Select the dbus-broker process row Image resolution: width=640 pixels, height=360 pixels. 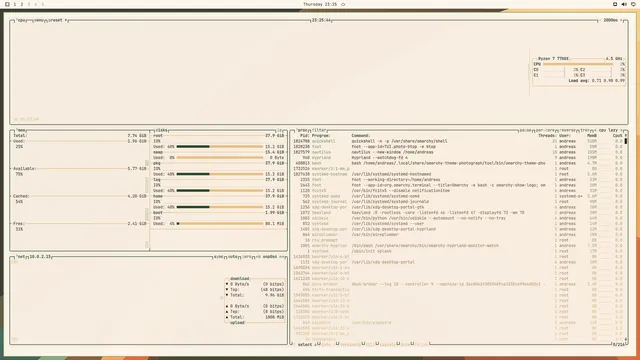click(458, 284)
